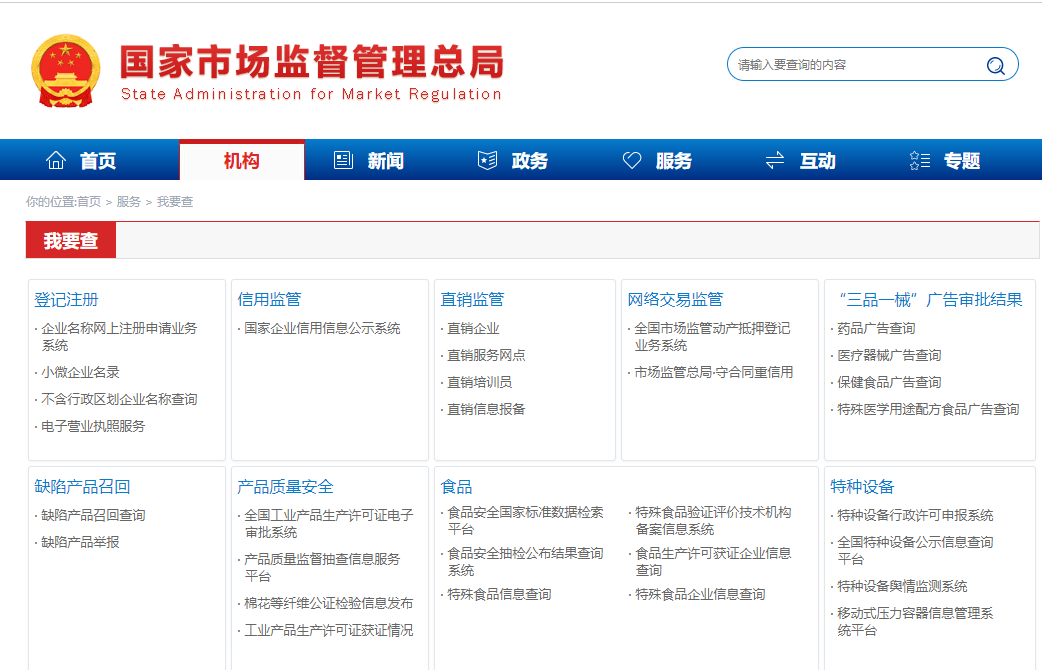Click the search magnifier icon
The image size is (1042, 670).
(x=995, y=66)
